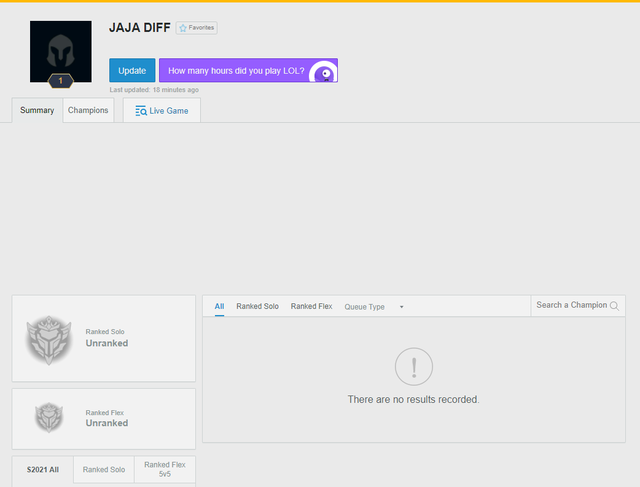Filter matches by Ranked Flex tab
640x487 pixels.
(x=311, y=306)
